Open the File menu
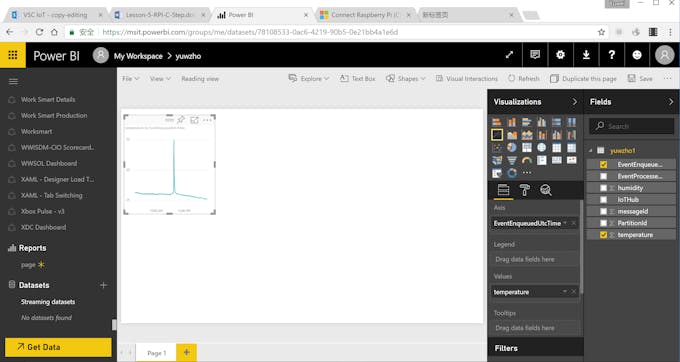 [x=131, y=78]
